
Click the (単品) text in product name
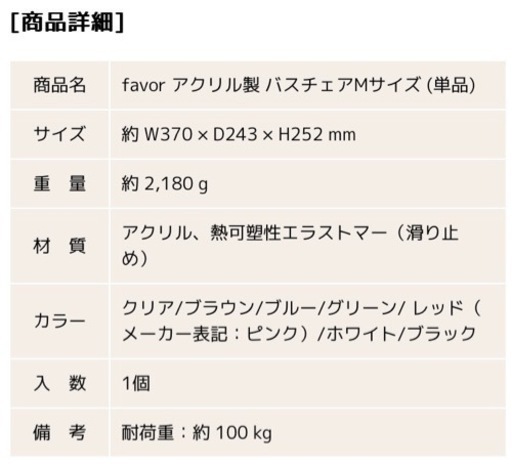tap(451, 85)
